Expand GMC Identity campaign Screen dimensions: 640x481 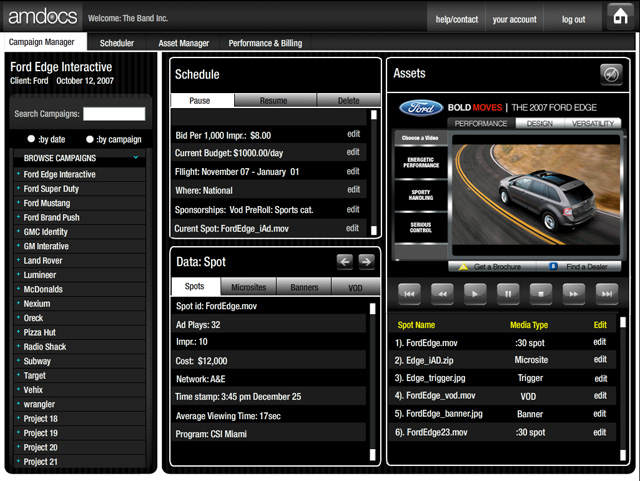click(19, 231)
